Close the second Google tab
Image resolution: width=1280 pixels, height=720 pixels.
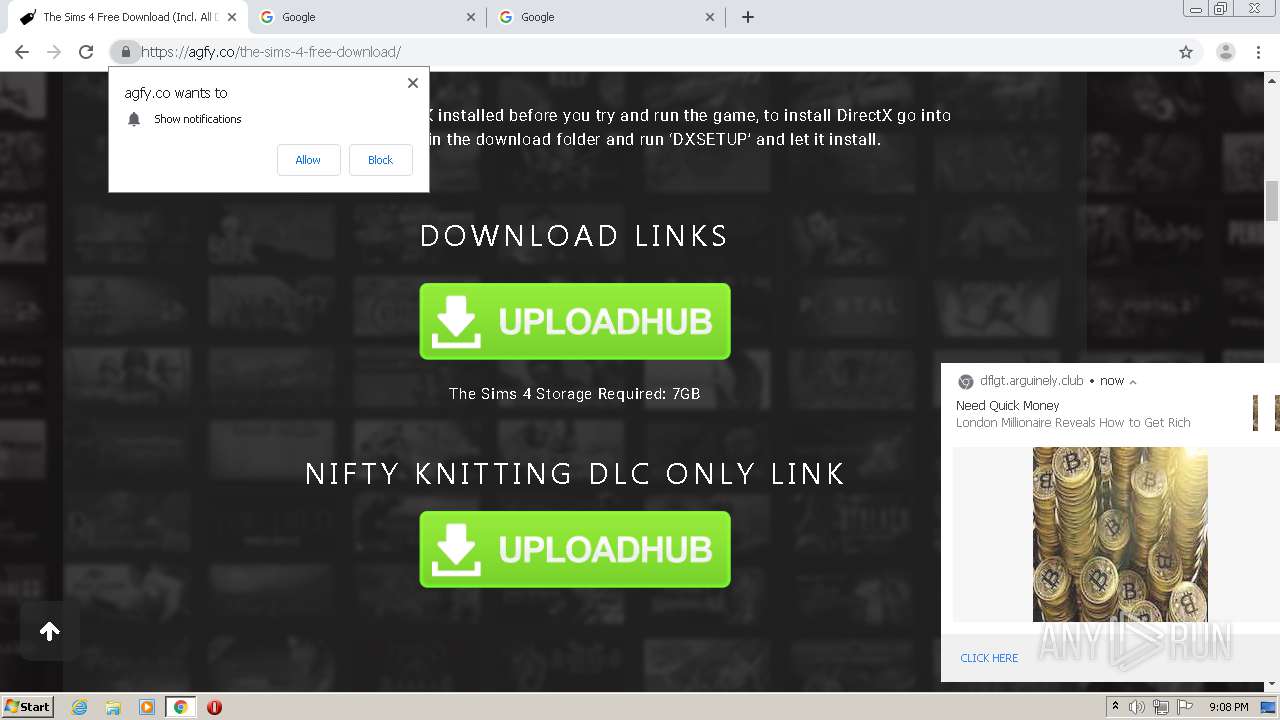click(710, 17)
